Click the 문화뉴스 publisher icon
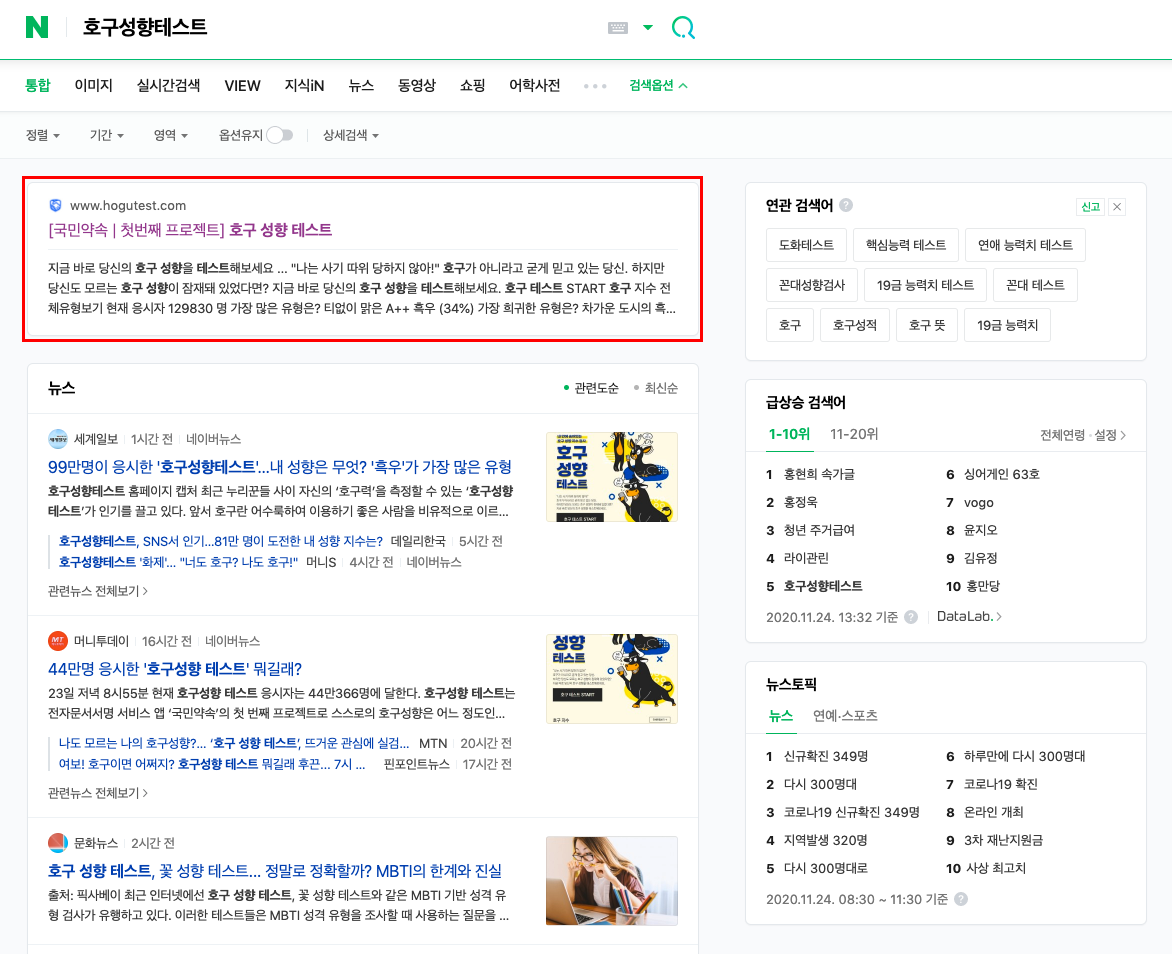The width and height of the screenshot is (1172, 954). coord(58,843)
